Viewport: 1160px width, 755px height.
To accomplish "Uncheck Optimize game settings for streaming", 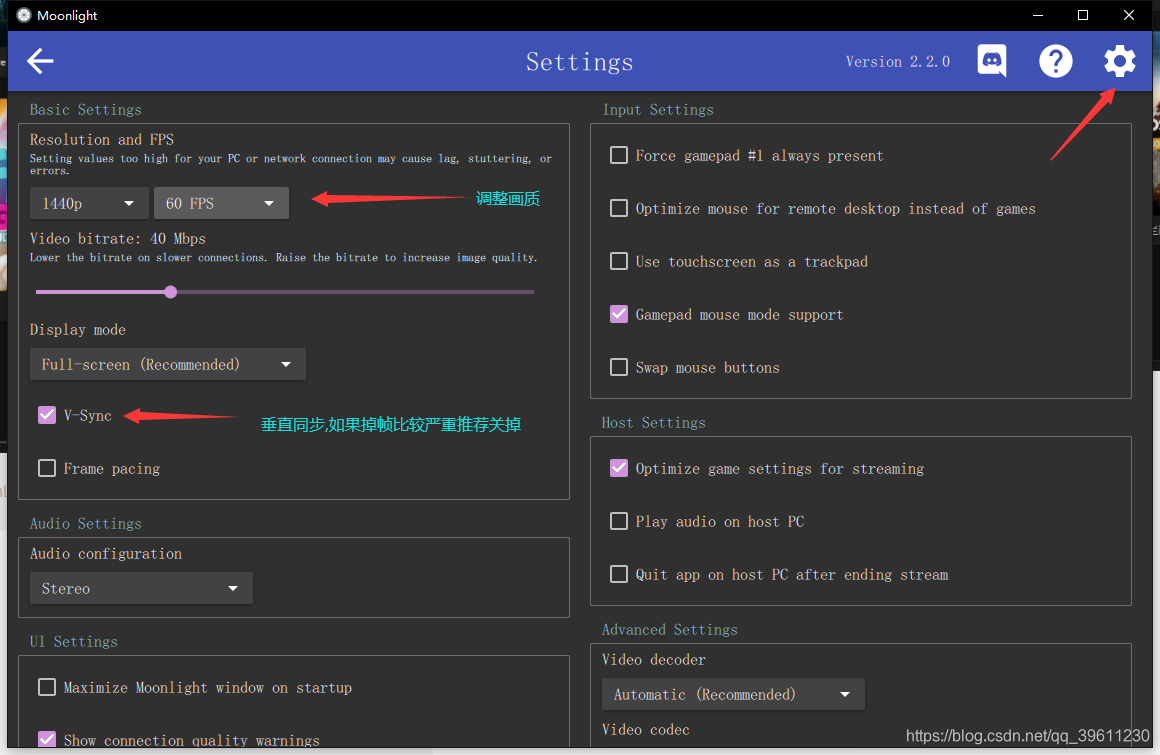I will coord(618,468).
